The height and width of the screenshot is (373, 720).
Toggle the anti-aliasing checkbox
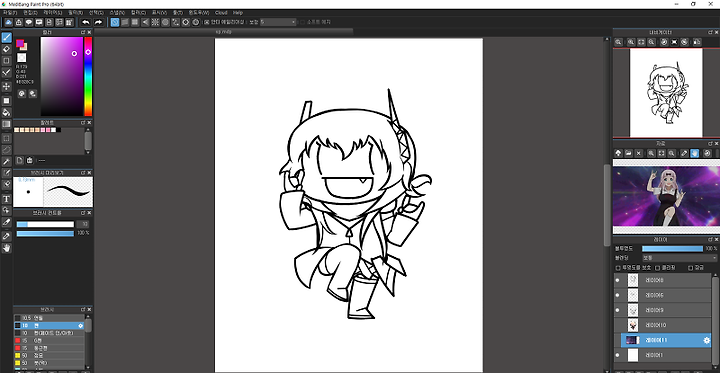pos(207,22)
